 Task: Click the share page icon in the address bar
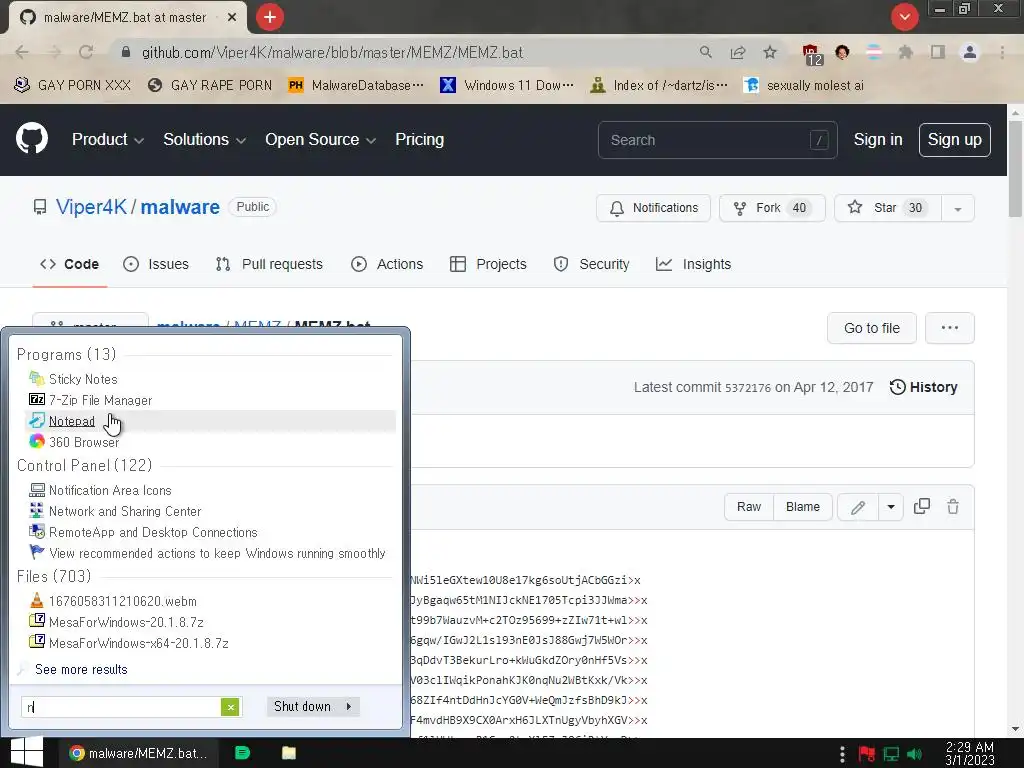pos(738,52)
